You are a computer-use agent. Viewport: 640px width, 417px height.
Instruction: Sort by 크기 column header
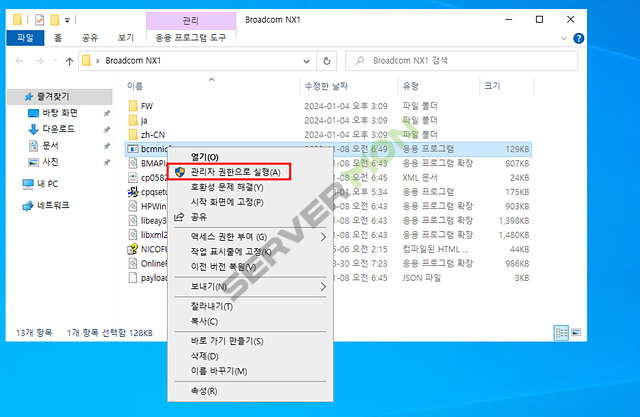tap(492, 86)
